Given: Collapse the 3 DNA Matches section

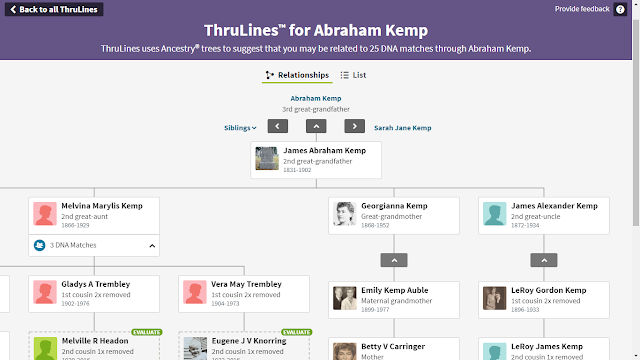Looking at the screenshot, I should tap(152, 246).
